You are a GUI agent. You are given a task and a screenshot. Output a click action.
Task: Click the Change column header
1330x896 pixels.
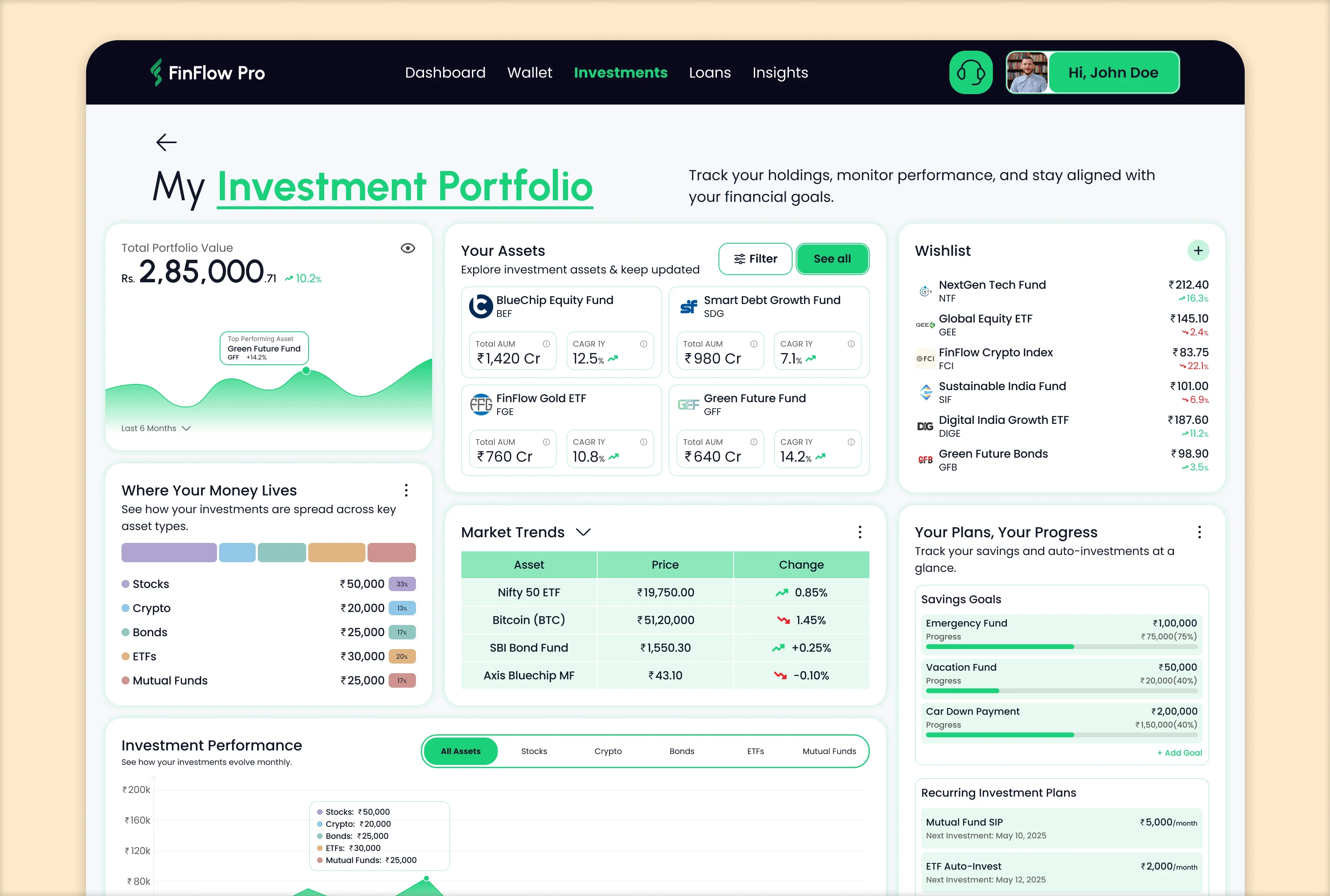pyautogui.click(x=801, y=565)
